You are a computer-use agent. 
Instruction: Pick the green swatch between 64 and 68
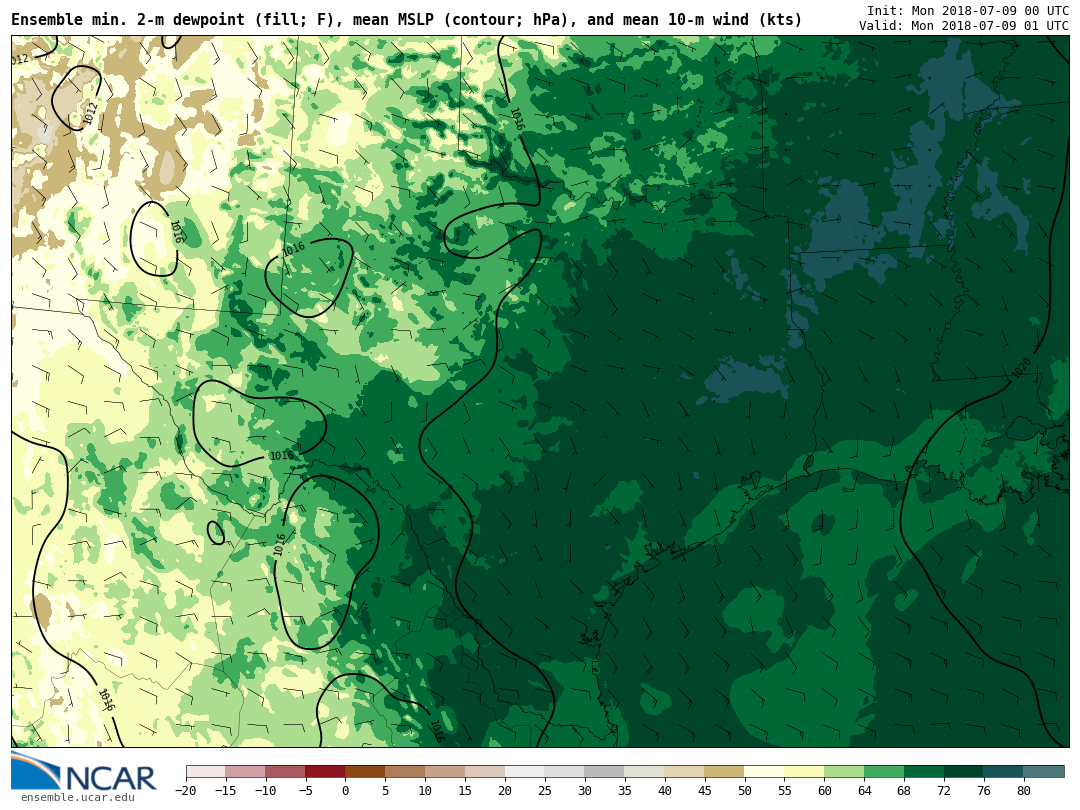pos(884,771)
